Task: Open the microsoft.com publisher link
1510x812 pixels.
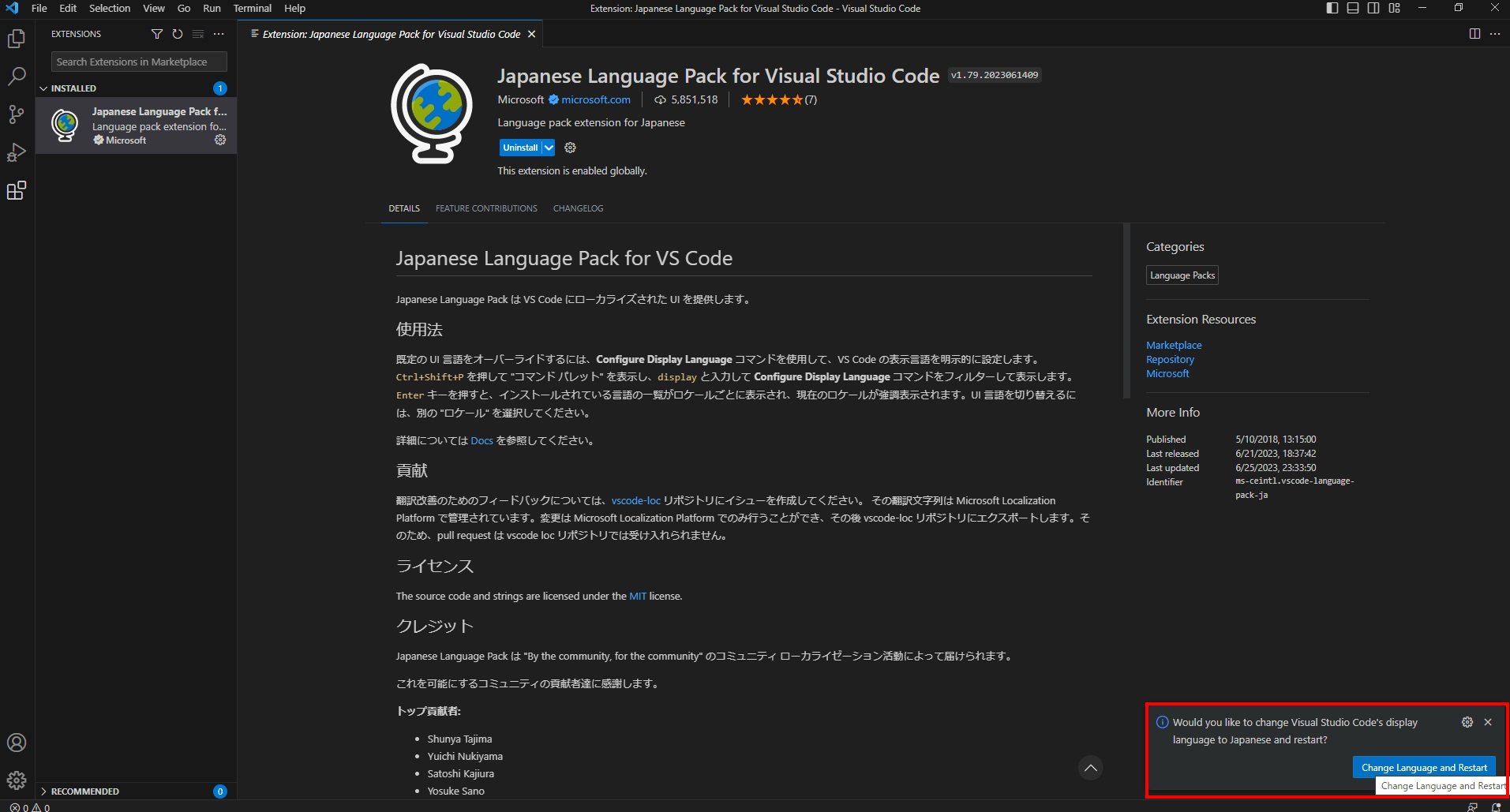Action: tap(596, 99)
